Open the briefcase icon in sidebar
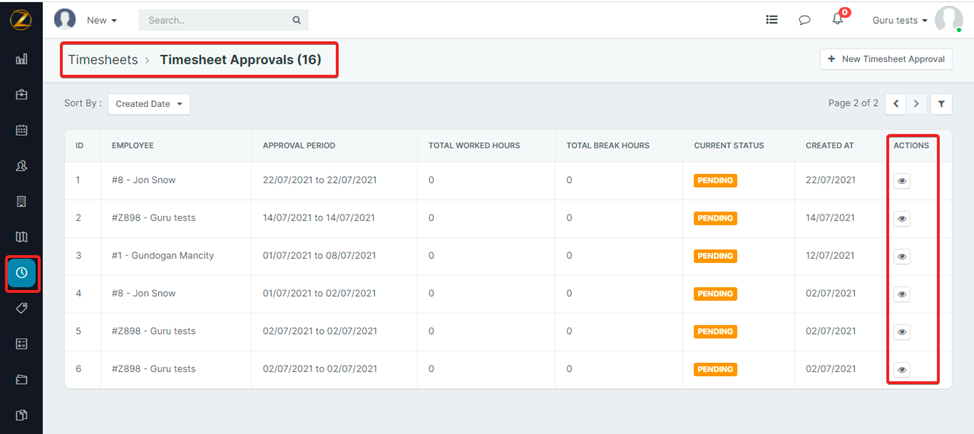Image resolution: width=974 pixels, height=434 pixels. [x=22, y=95]
